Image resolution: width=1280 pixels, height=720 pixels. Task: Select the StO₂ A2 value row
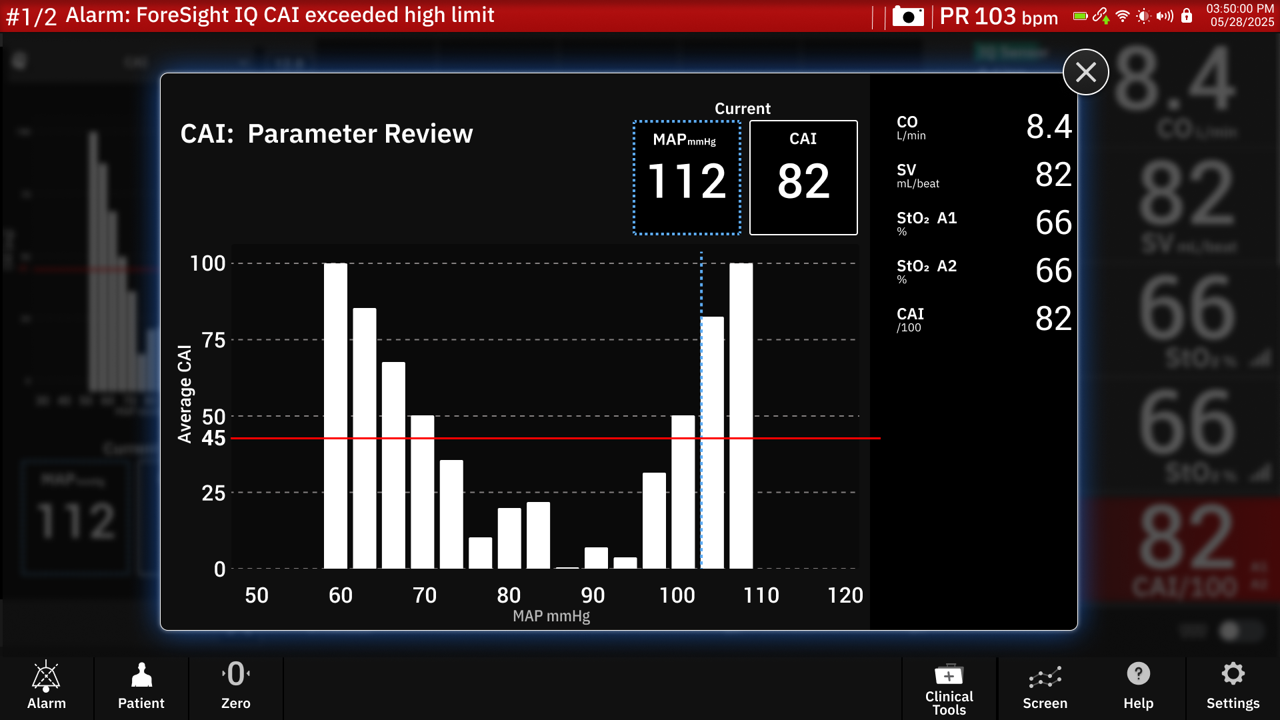(x=984, y=271)
